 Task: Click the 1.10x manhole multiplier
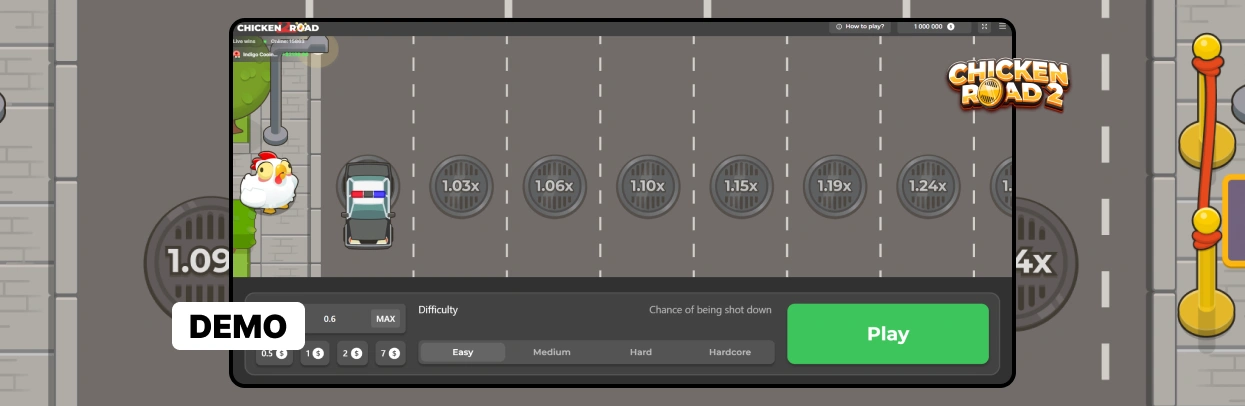pyautogui.click(x=648, y=186)
